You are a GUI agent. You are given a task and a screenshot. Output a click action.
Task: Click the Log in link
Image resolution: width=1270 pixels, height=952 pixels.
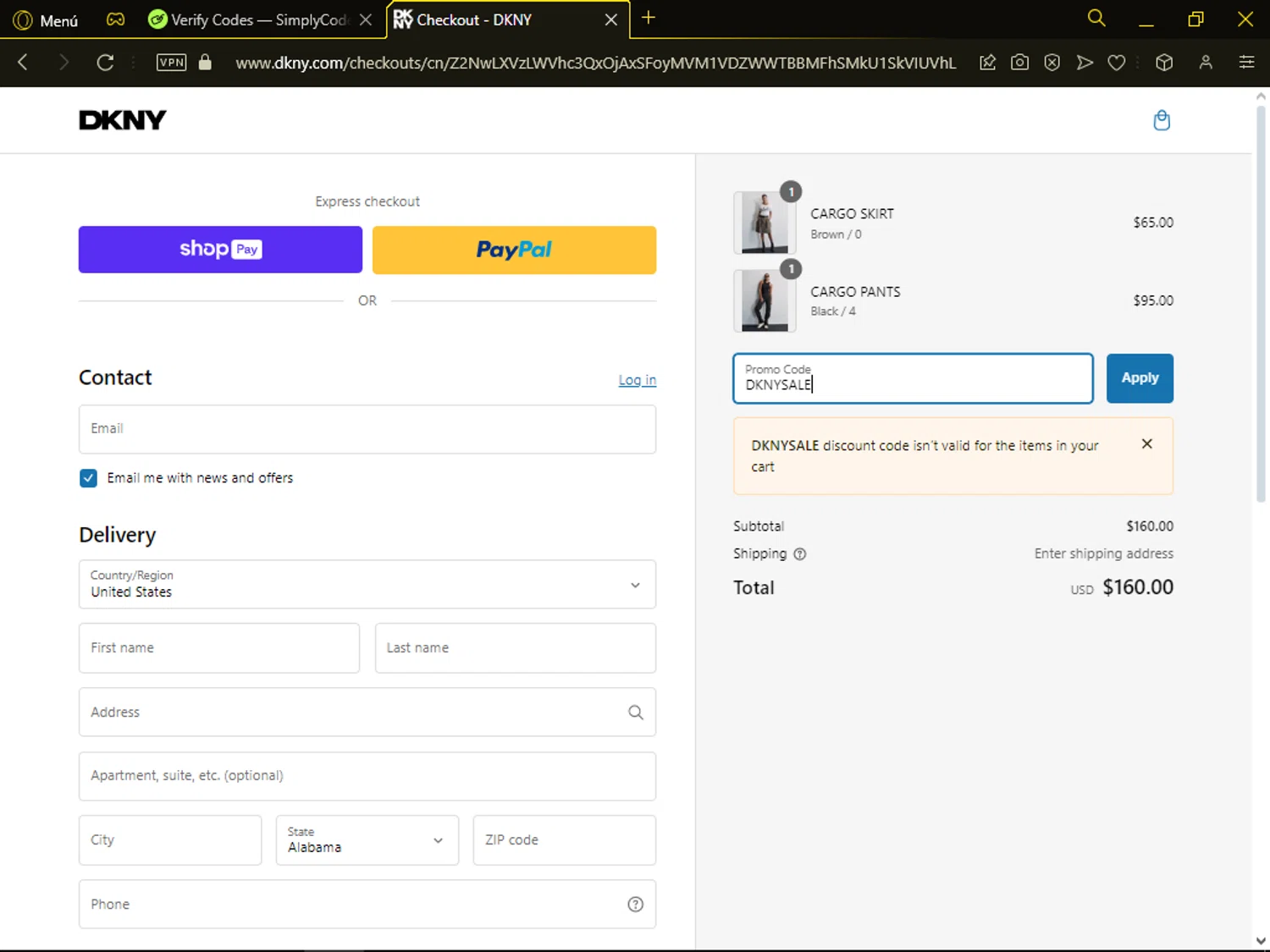tap(637, 380)
